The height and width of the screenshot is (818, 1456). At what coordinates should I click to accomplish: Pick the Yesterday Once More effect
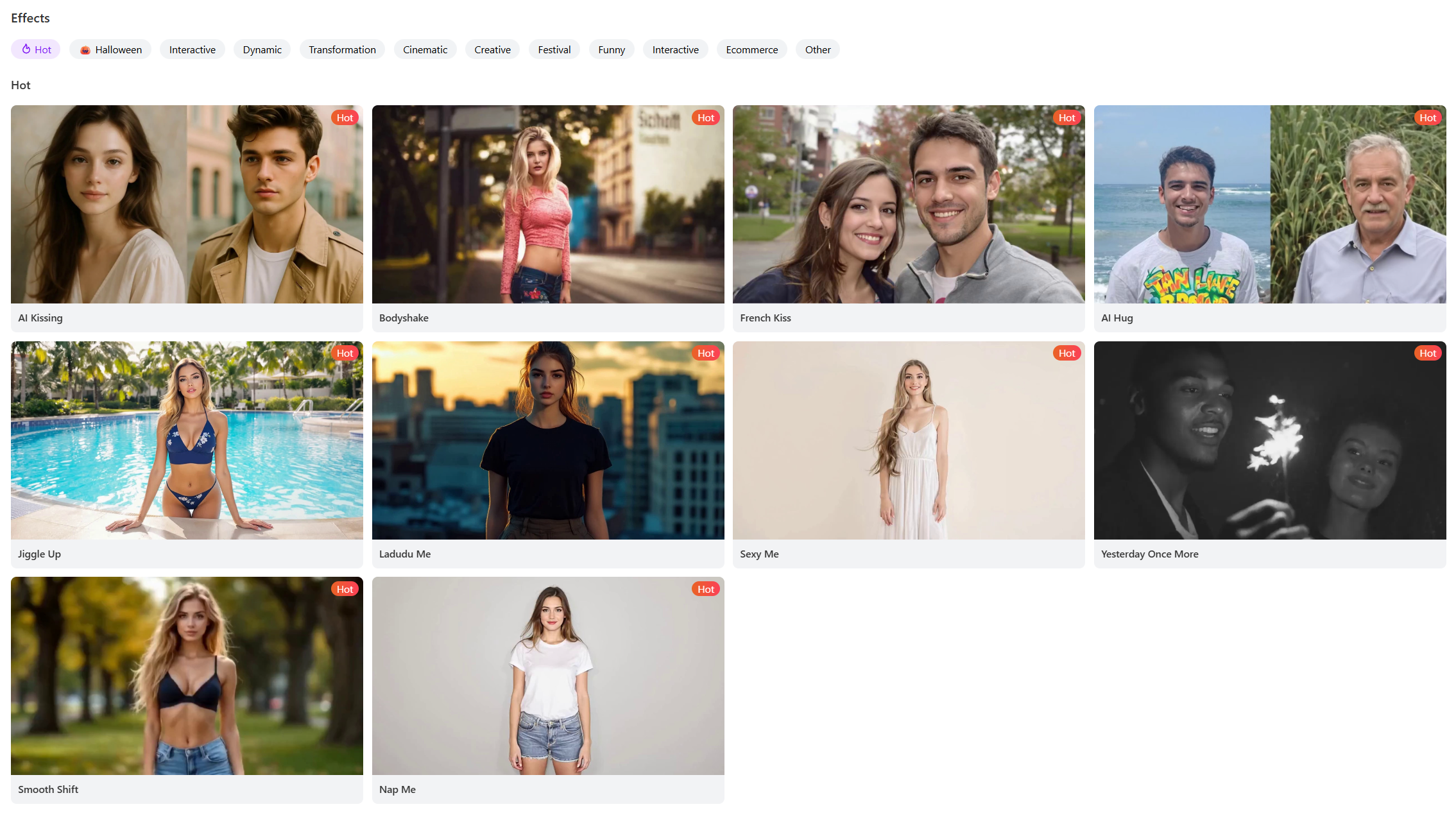click(1270, 440)
